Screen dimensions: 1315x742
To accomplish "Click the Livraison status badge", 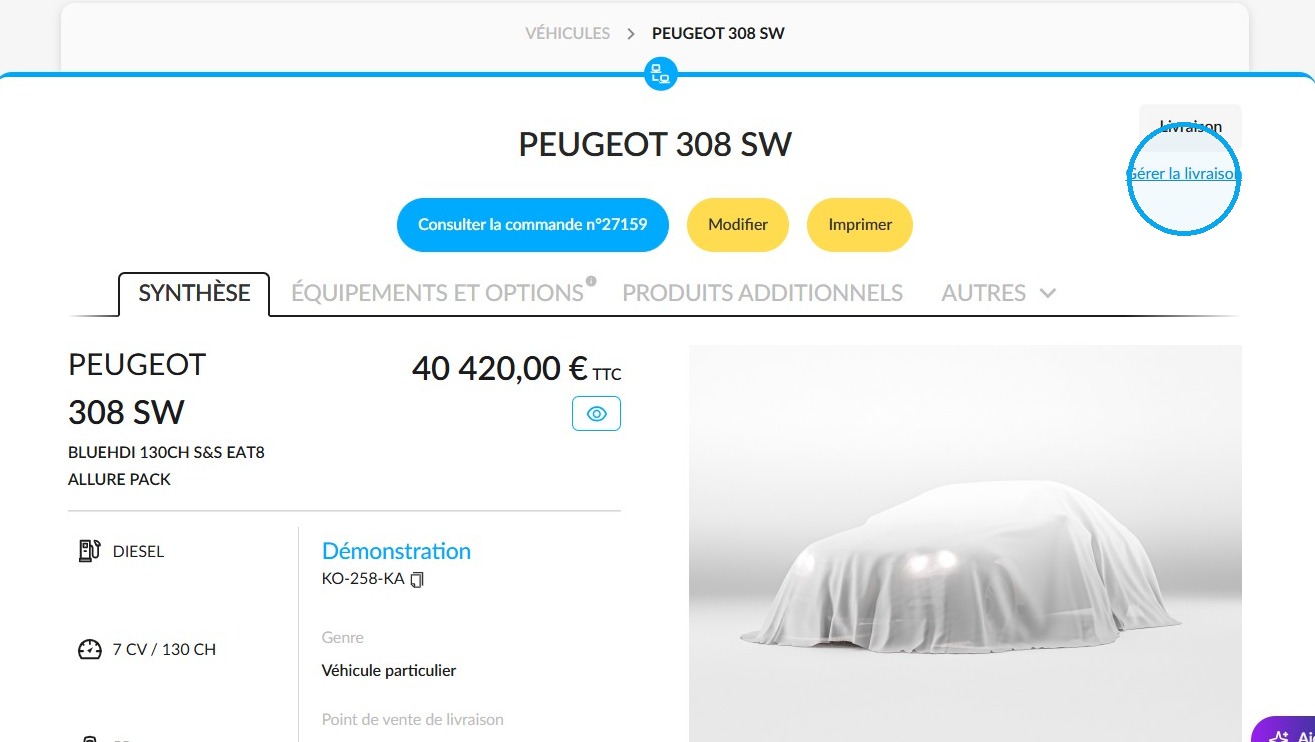I will (1190, 127).
